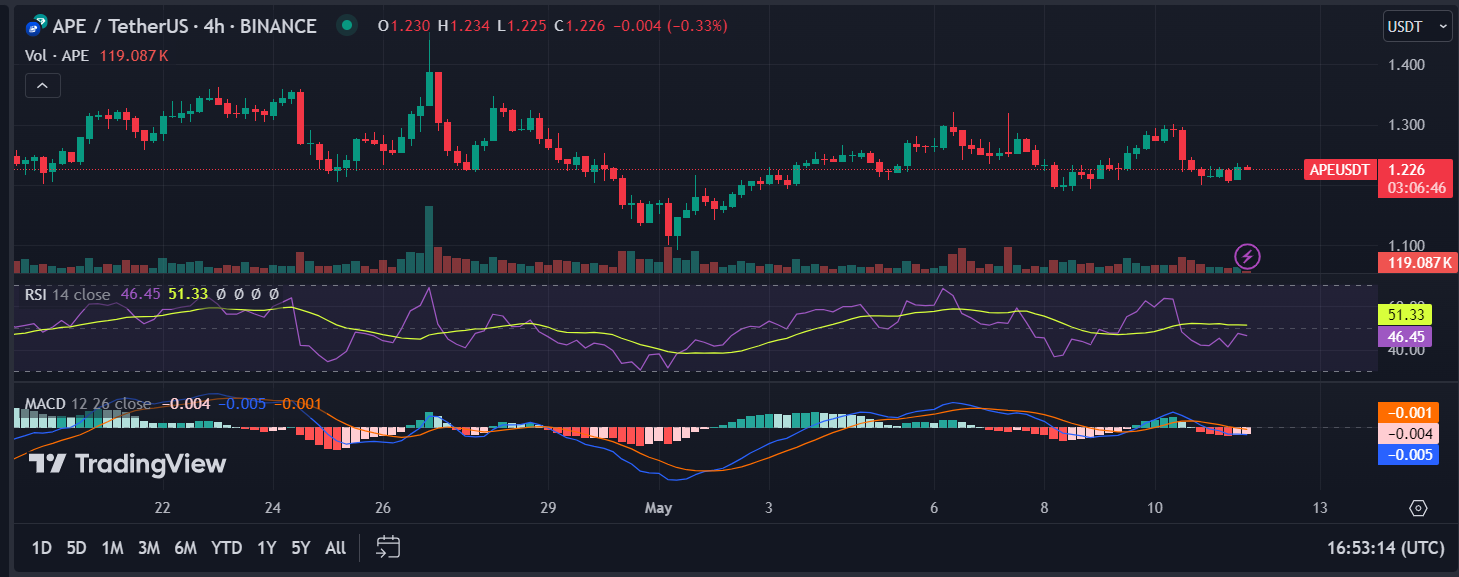Switch to the 6M time range
The width and height of the screenshot is (1459, 577).
coord(185,547)
